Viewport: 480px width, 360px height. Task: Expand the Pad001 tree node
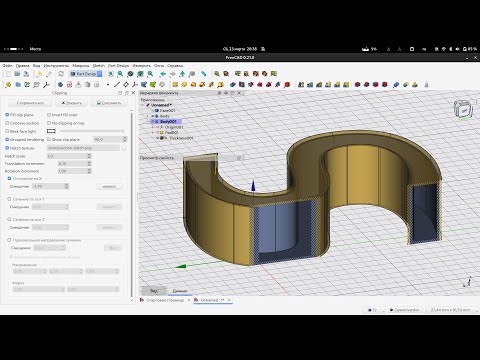coord(153,132)
